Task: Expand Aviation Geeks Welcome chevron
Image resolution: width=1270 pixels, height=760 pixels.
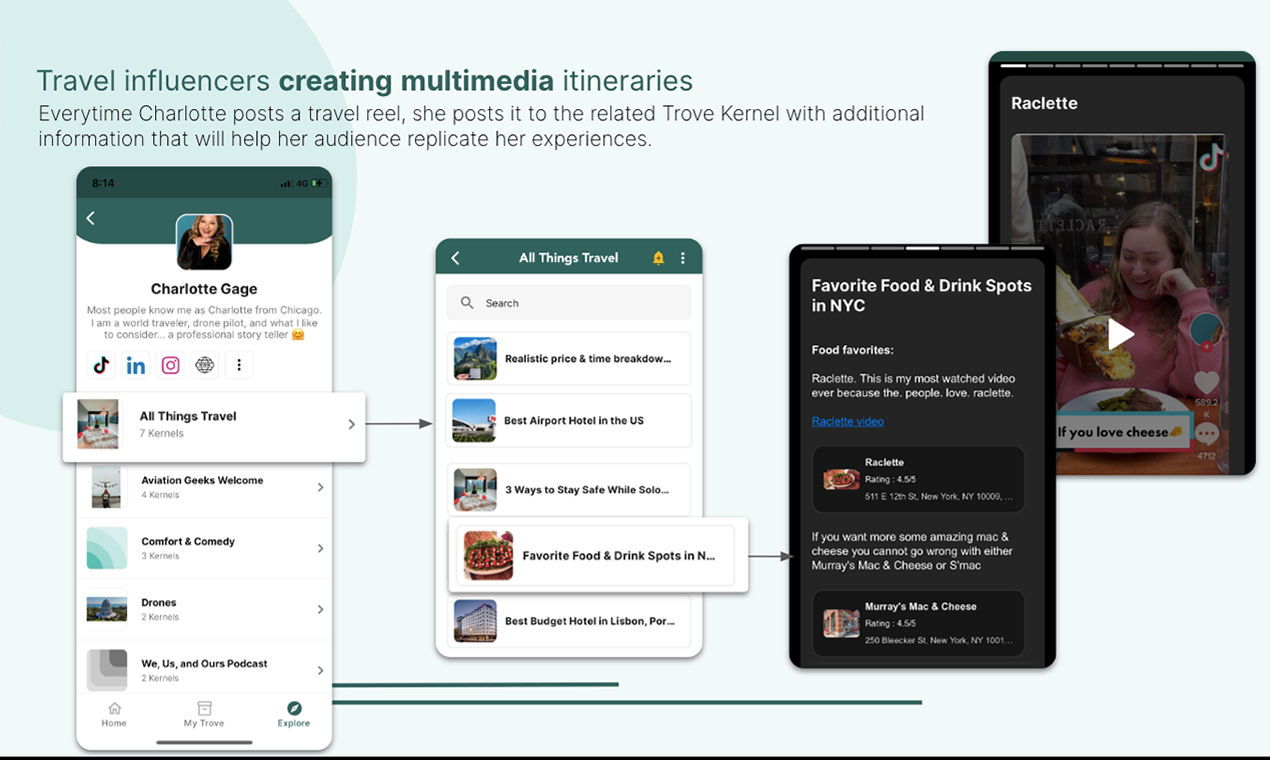Action: pos(320,487)
